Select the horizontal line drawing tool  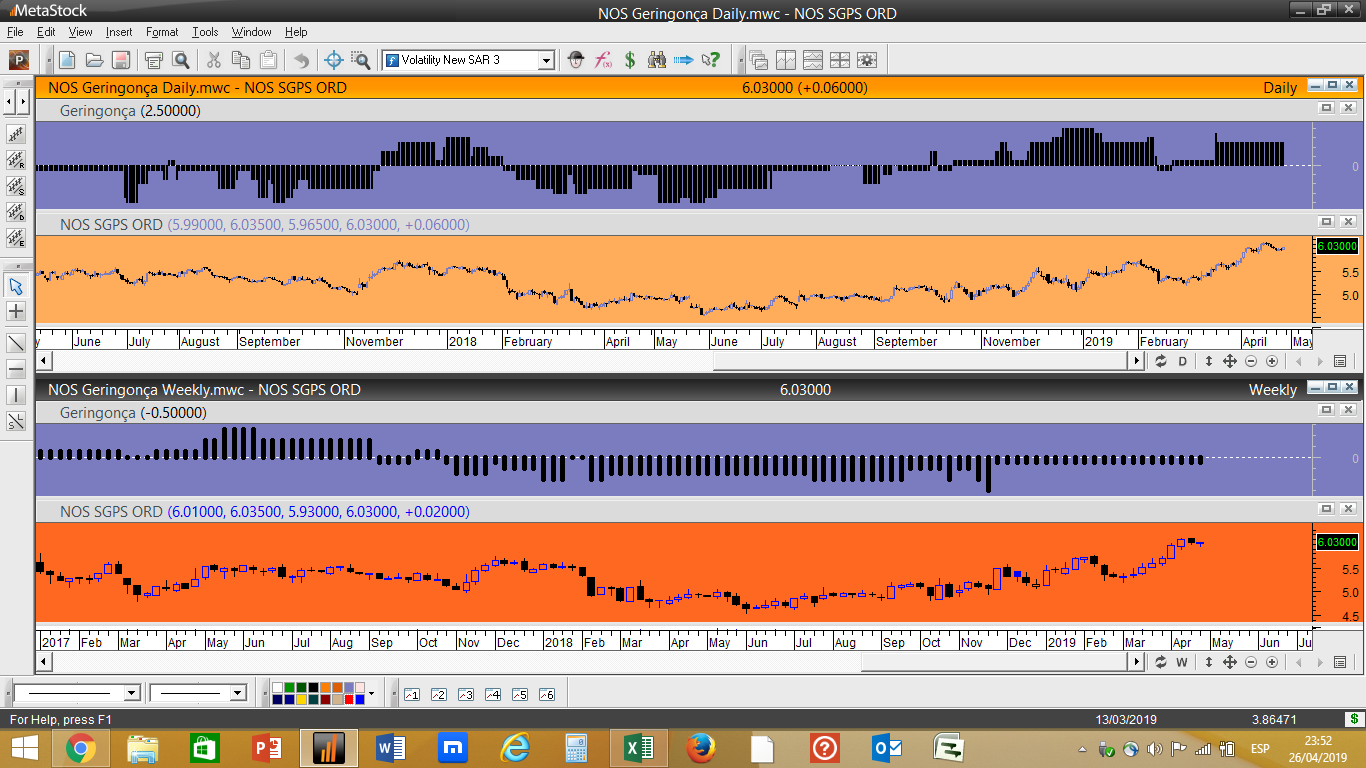16,369
